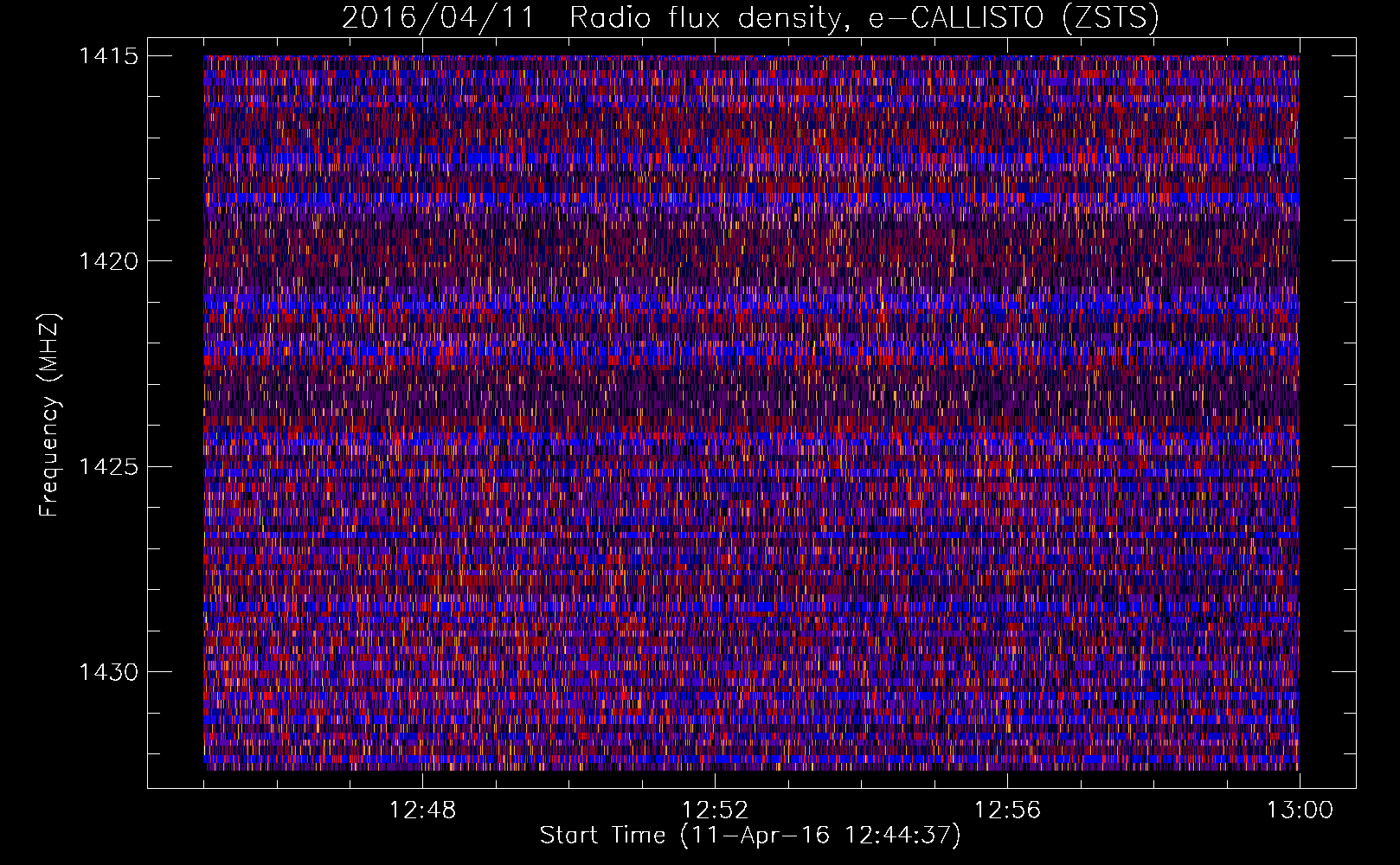This screenshot has height=865, width=1400.
Task: Click the 12:52 time axis label
Action: pos(715,811)
